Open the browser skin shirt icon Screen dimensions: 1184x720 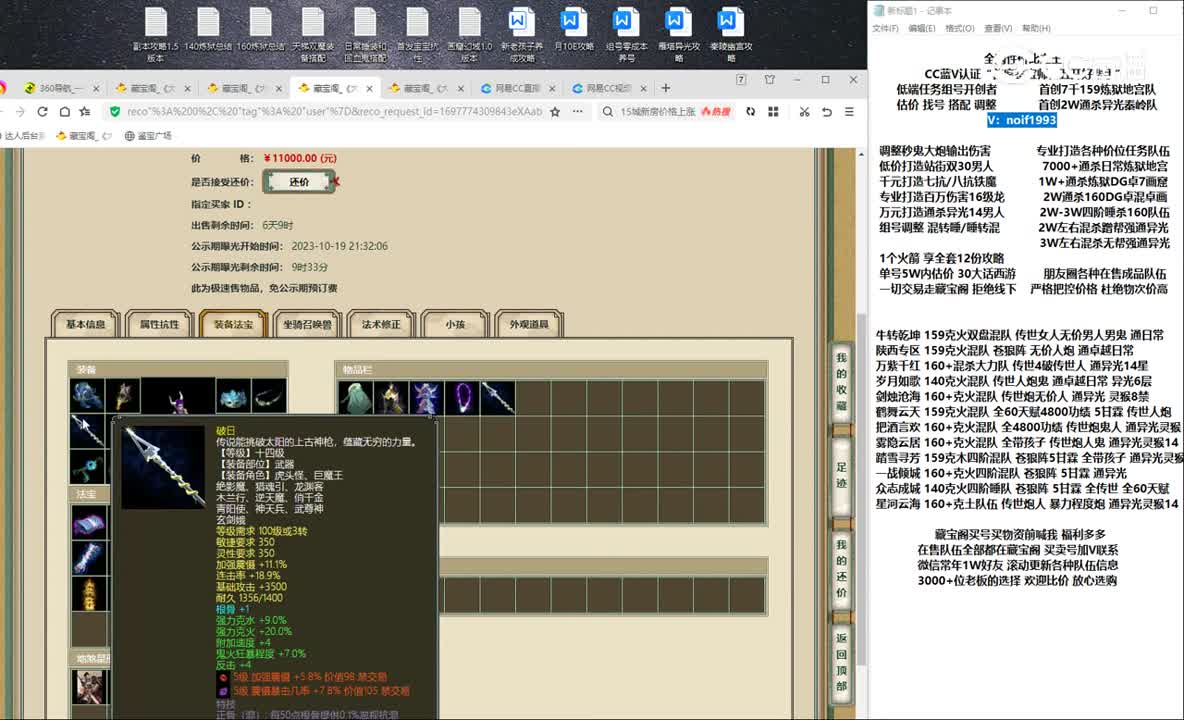coord(769,79)
